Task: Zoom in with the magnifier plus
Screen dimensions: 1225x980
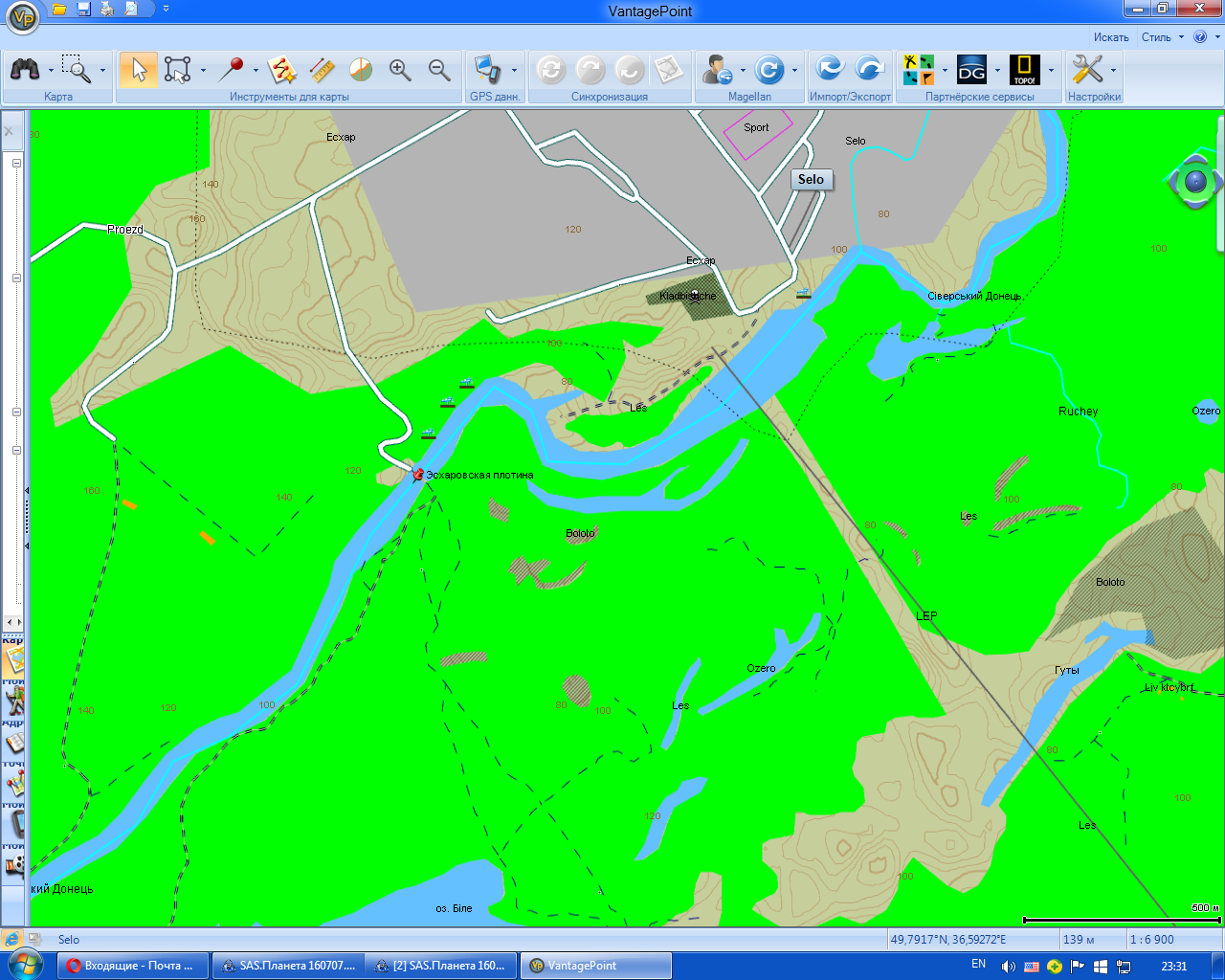Action: 400,70
